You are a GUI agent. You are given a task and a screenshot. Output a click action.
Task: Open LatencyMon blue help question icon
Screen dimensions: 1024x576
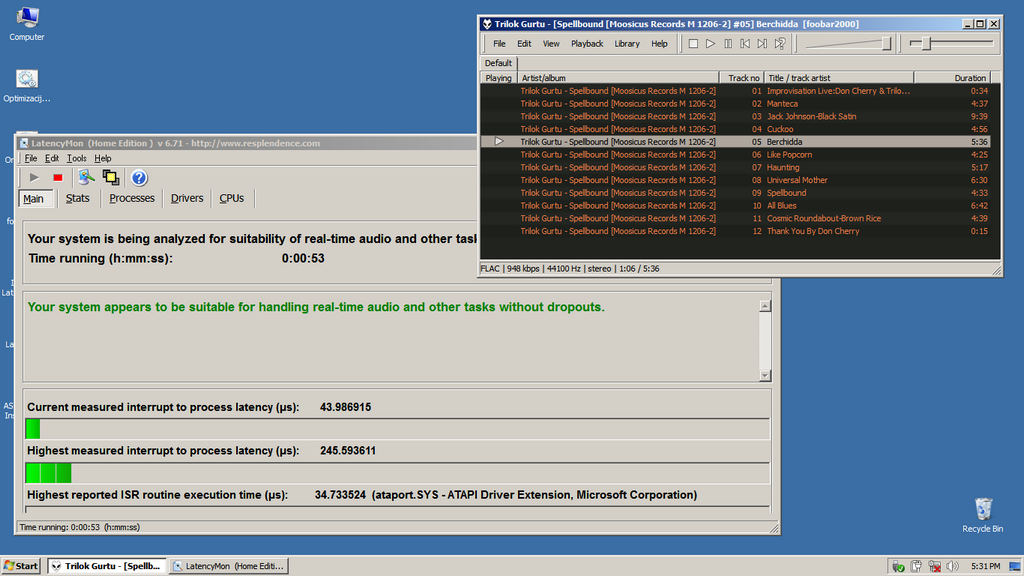pos(138,178)
